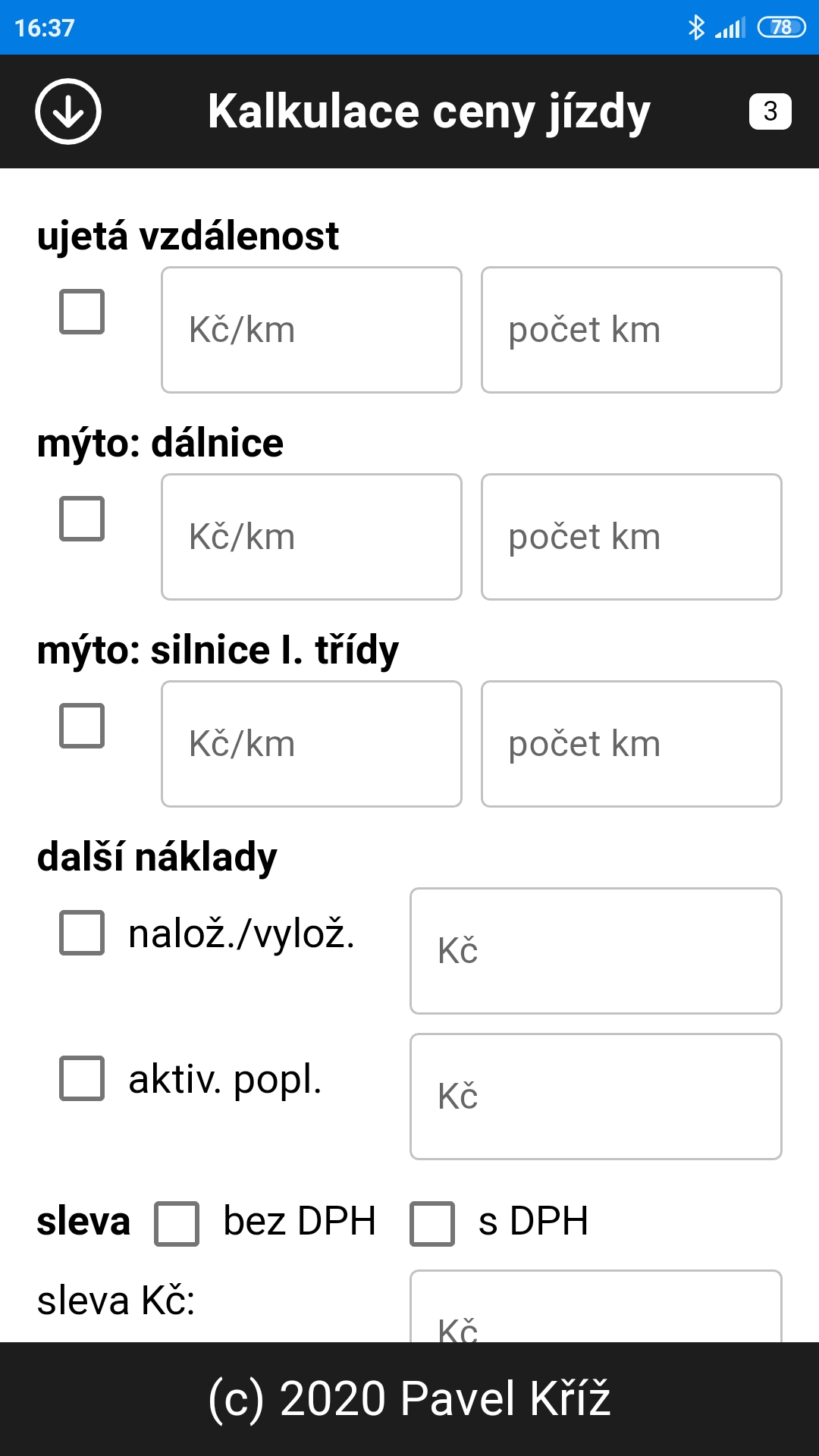The image size is (819, 1456).
Task: Focus the Kč field beside aktiv. popl.
Action: pyautogui.click(x=596, y=1097)
